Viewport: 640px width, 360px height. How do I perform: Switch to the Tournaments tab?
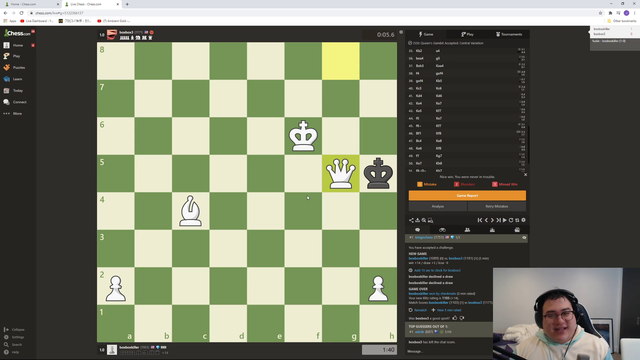pos(509,34)
